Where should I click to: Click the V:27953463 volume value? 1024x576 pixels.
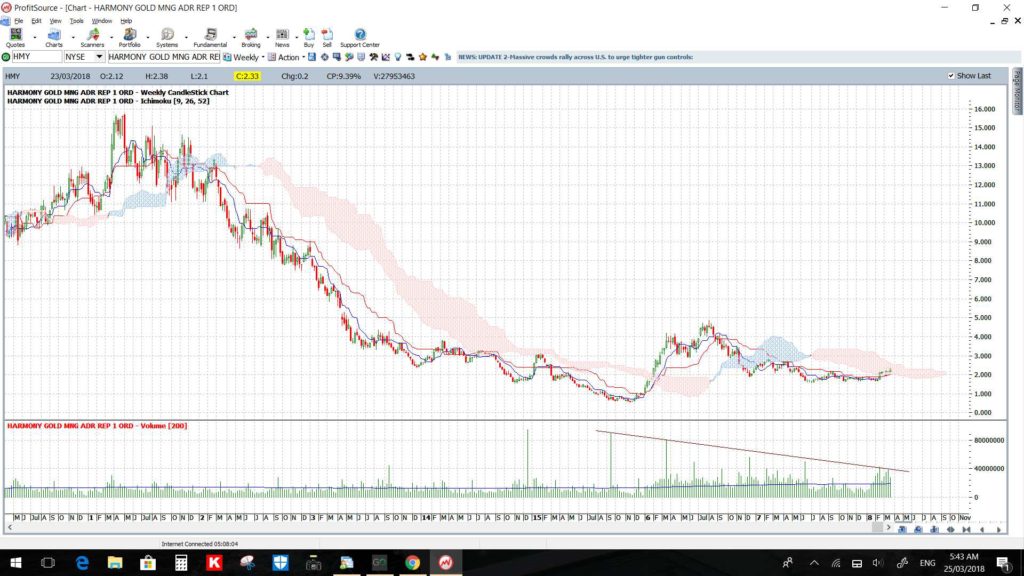tap(394, 76)
